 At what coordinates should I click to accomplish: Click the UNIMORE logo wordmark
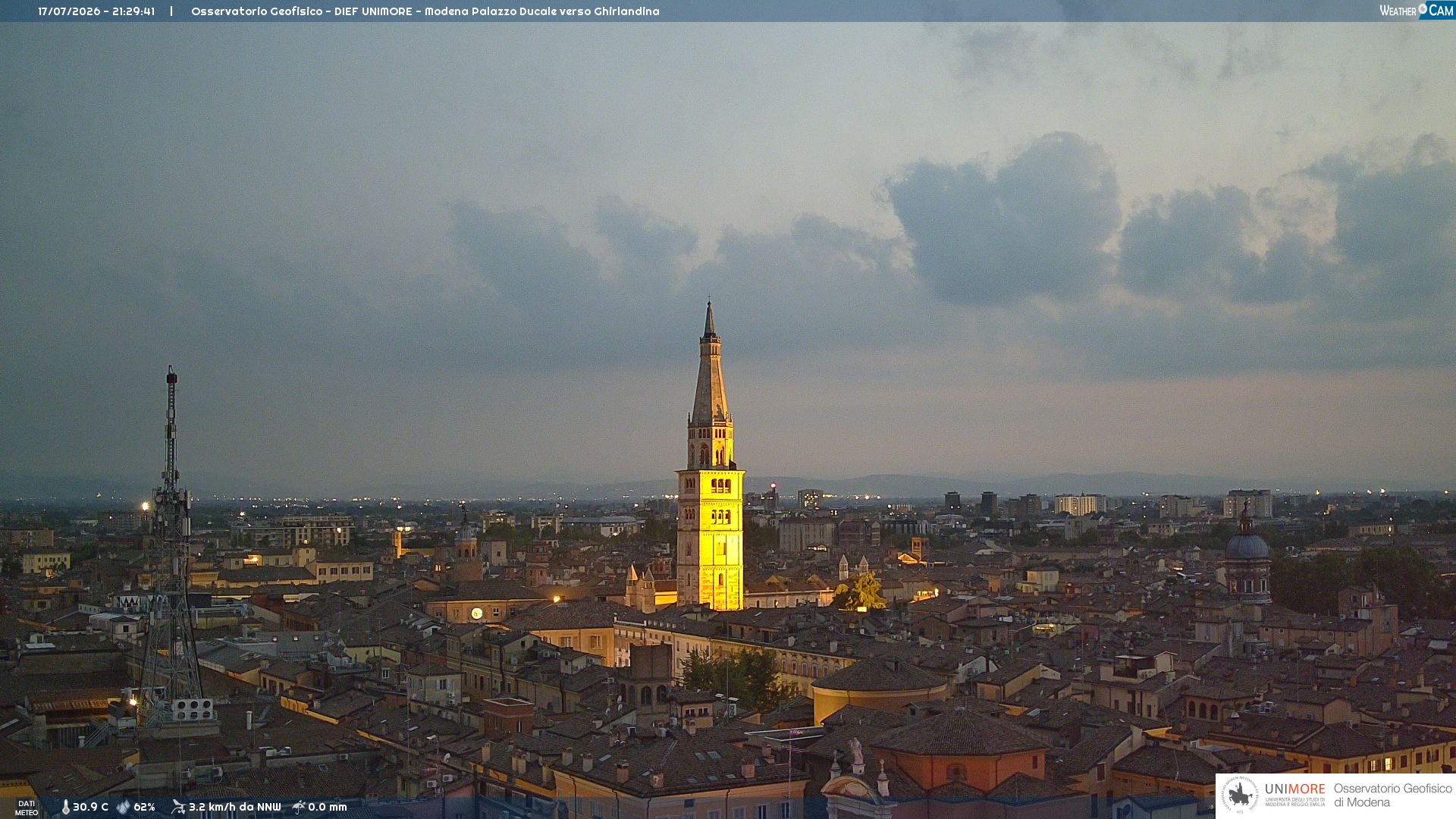tap(1294, 789)
